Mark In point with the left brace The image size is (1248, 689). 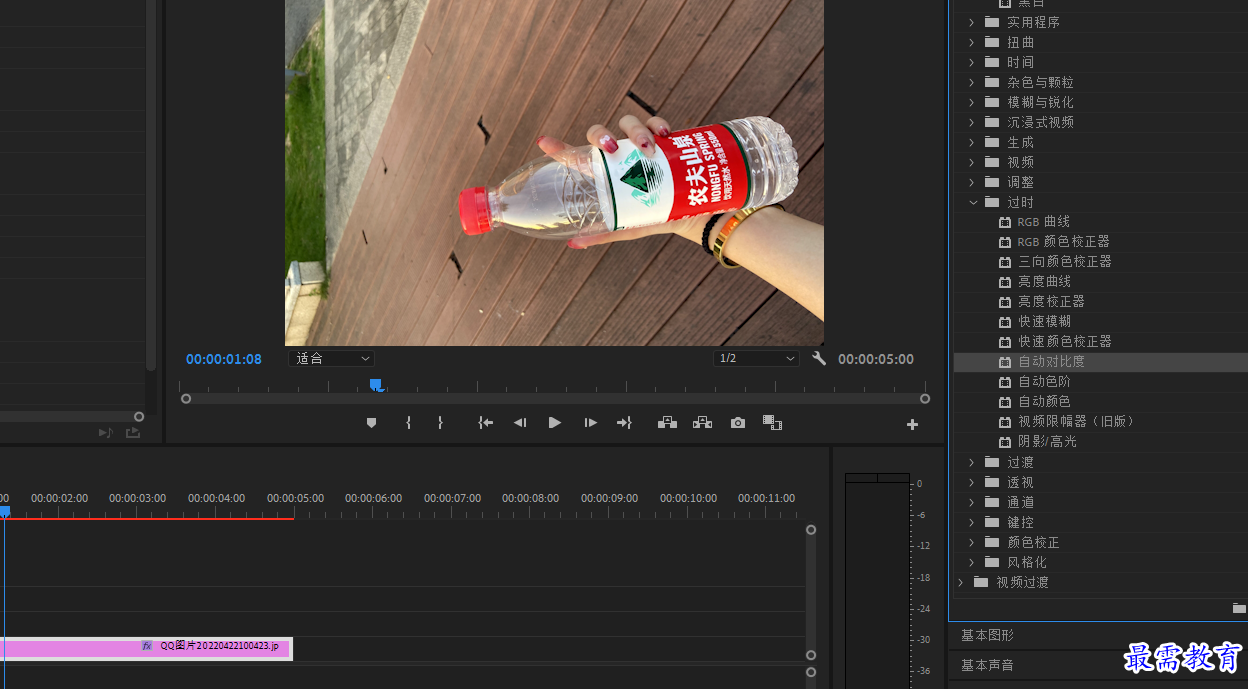click(408, 423)
